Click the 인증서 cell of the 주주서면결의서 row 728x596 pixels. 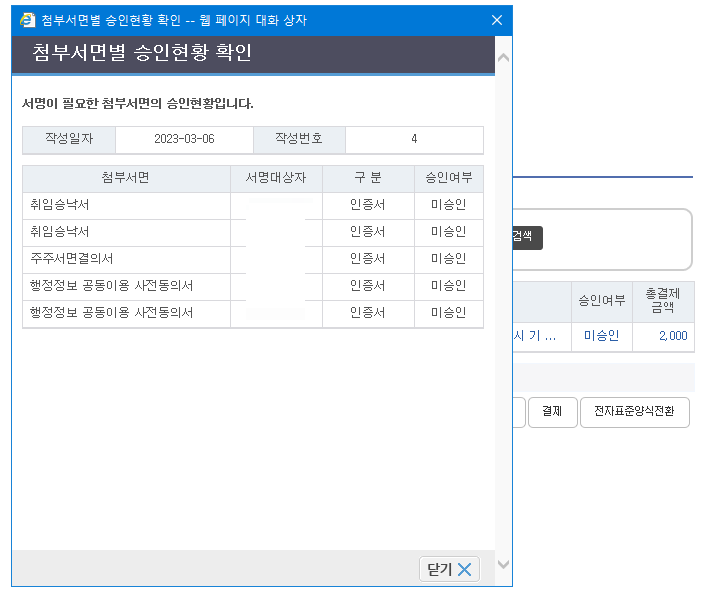(368, 259)
